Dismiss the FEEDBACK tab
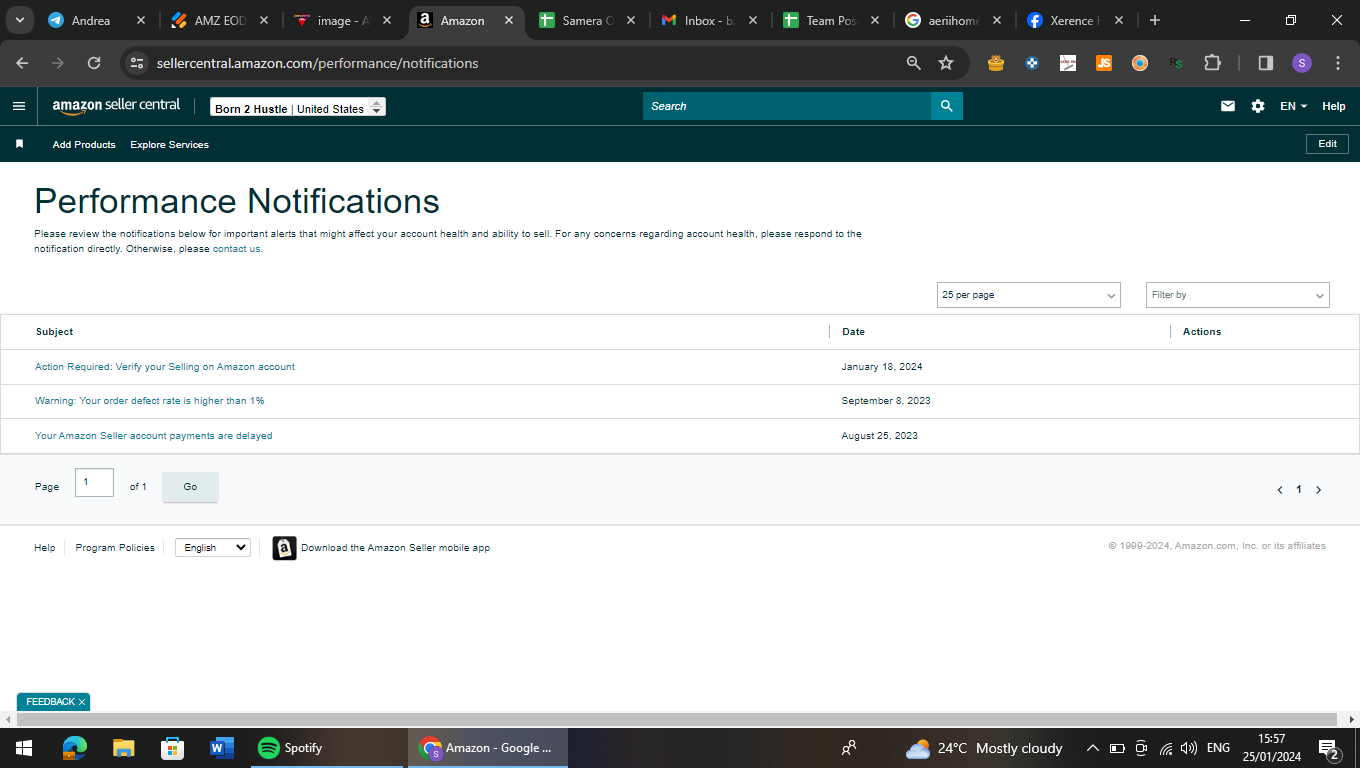This screenshot has width=1360, height=768. [x=82, y=702]
